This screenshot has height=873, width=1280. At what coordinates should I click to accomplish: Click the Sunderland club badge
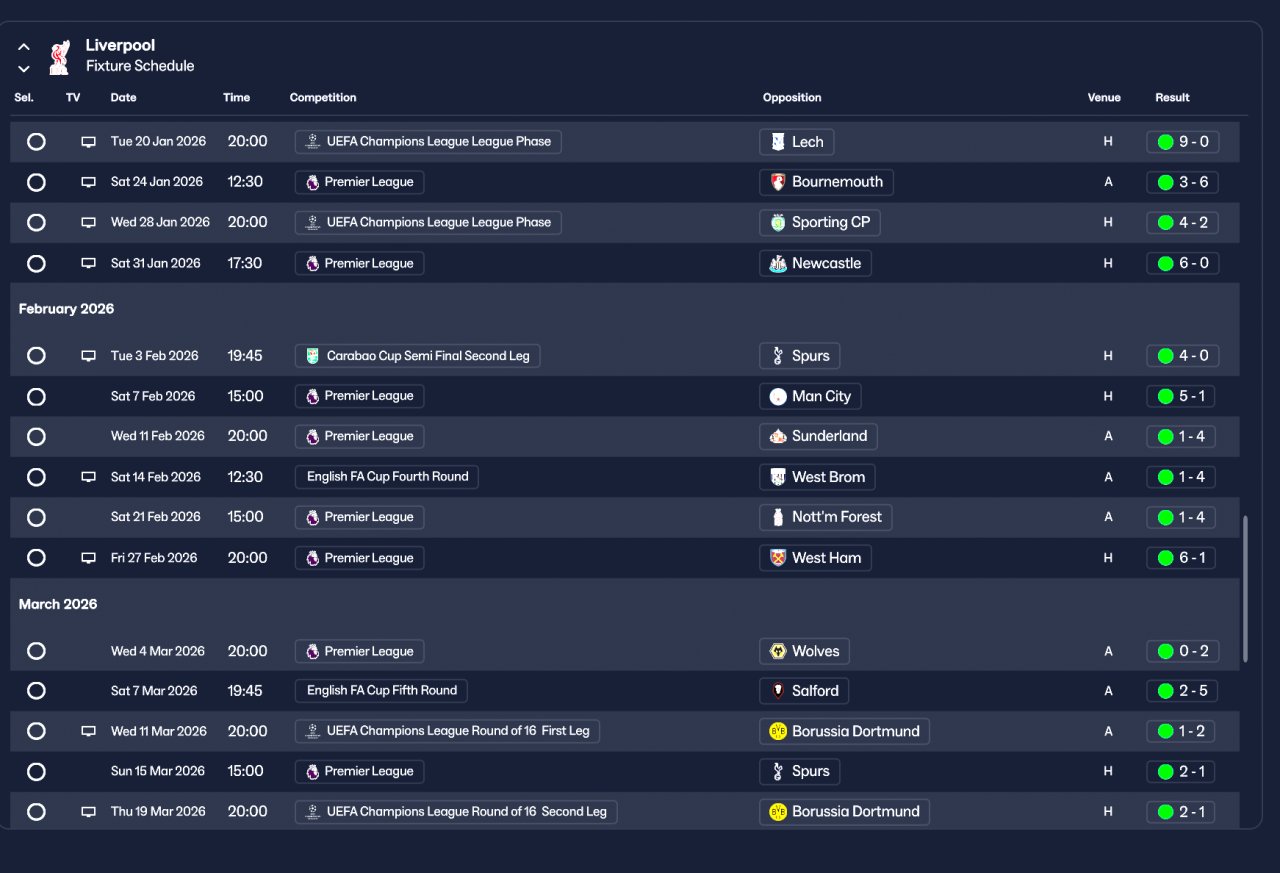pos(778,437)
